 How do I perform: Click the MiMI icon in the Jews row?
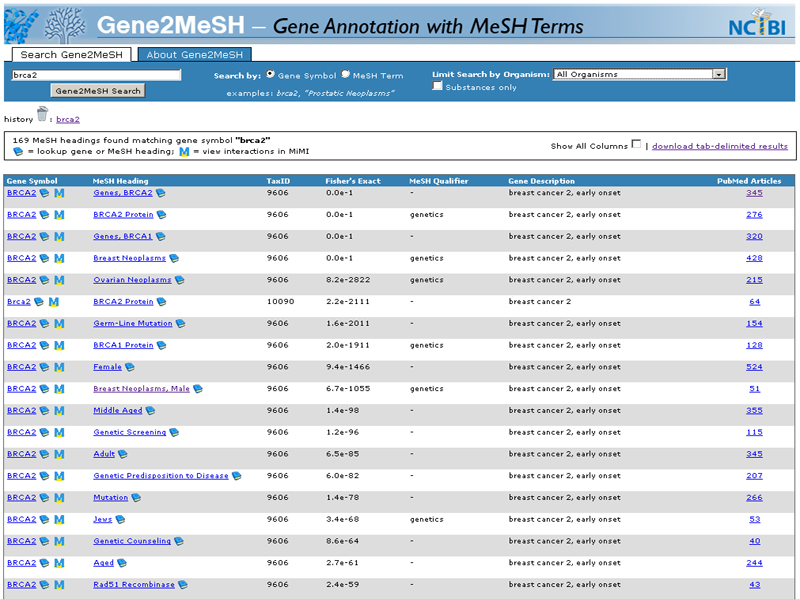coord(59,520)
